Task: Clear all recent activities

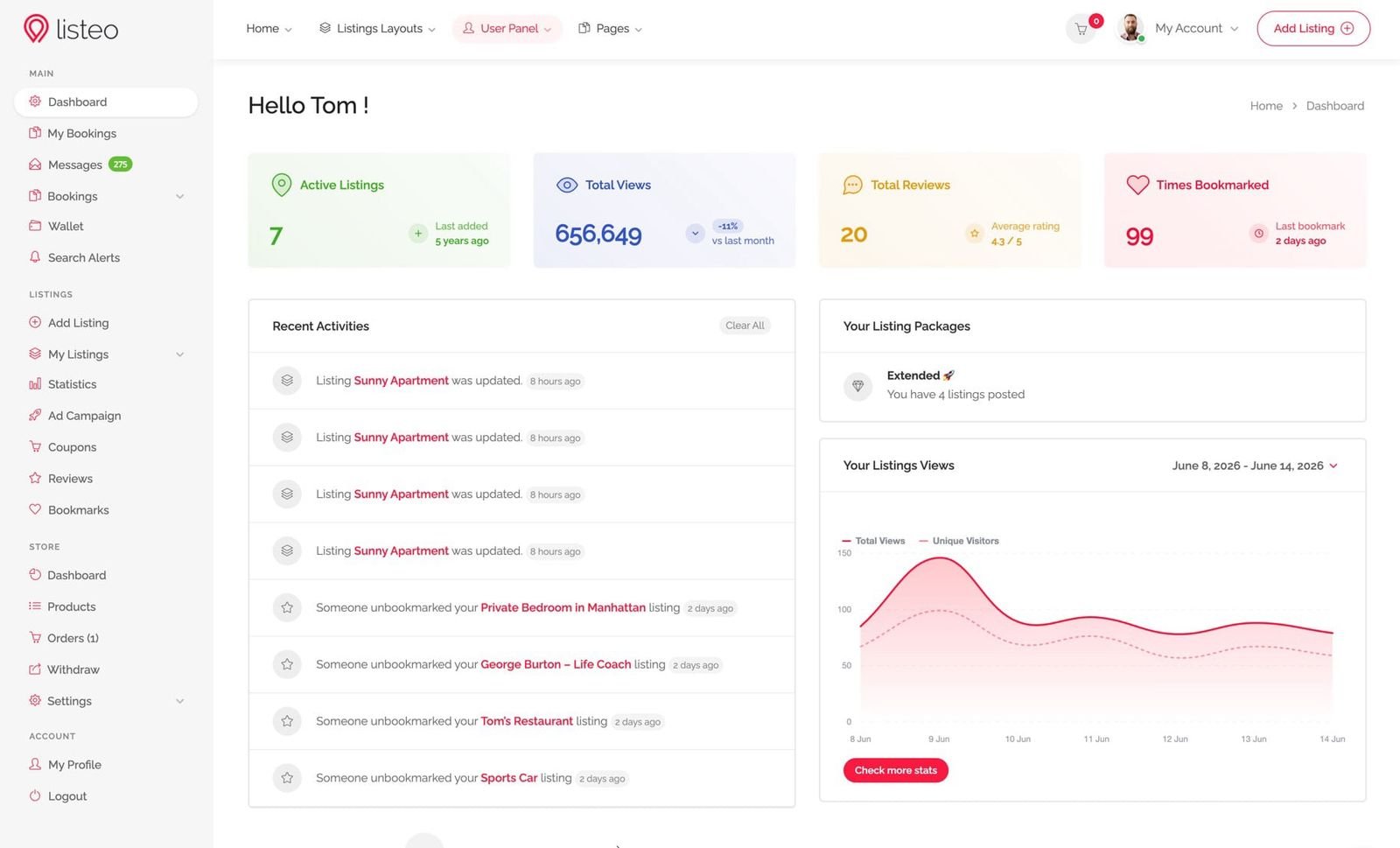Action: [745, 326]
